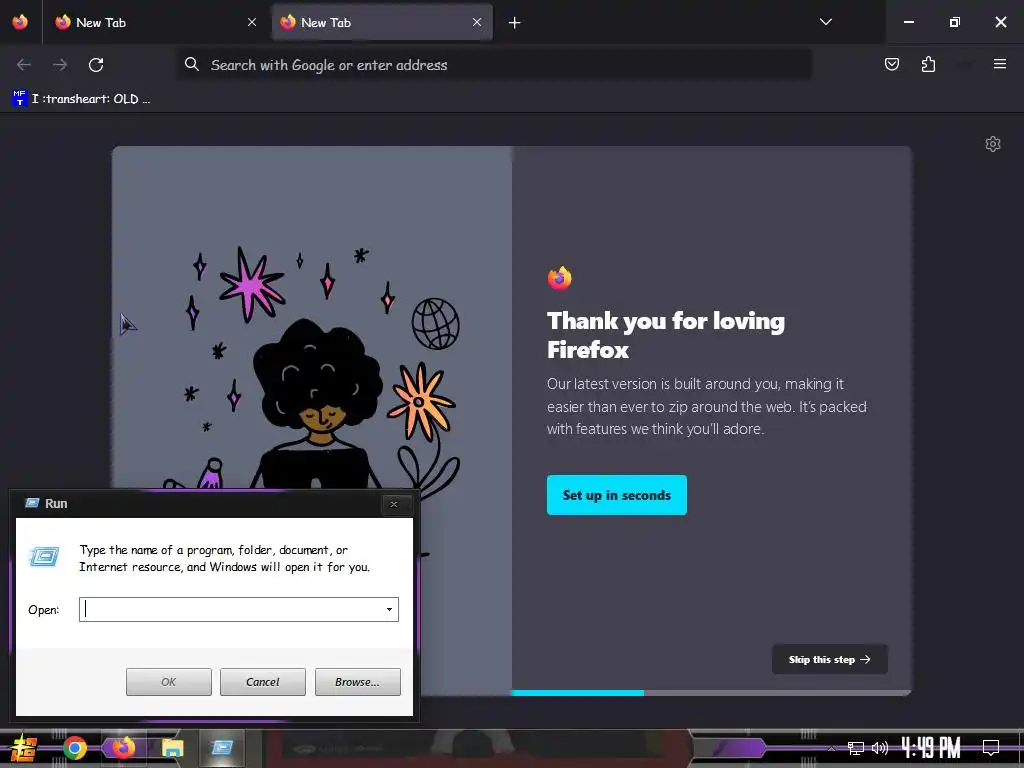The height and width of the screenshot is (768, 1024).
Task: Click the Firefox View icon left of the tabs
Action: click(x=20, y=22)
